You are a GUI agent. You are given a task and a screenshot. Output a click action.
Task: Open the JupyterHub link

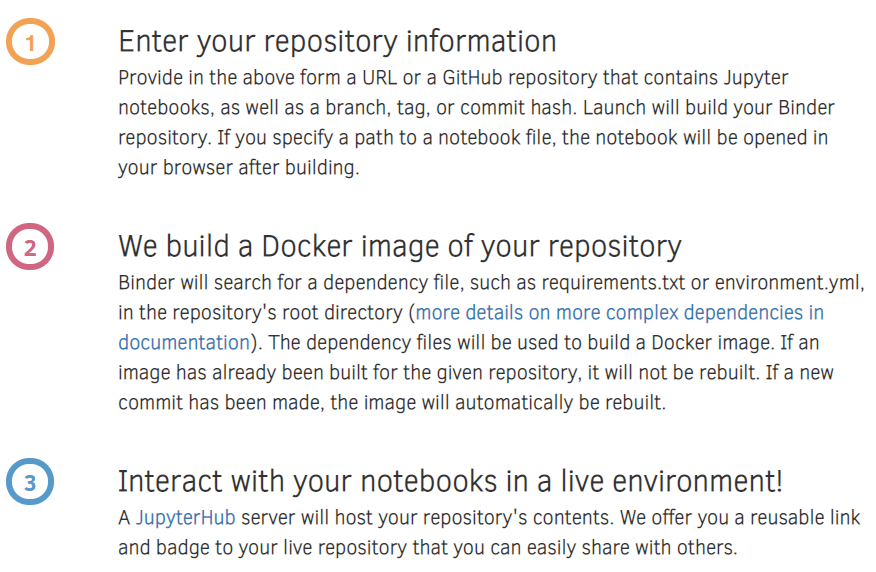tap(185, 518)
